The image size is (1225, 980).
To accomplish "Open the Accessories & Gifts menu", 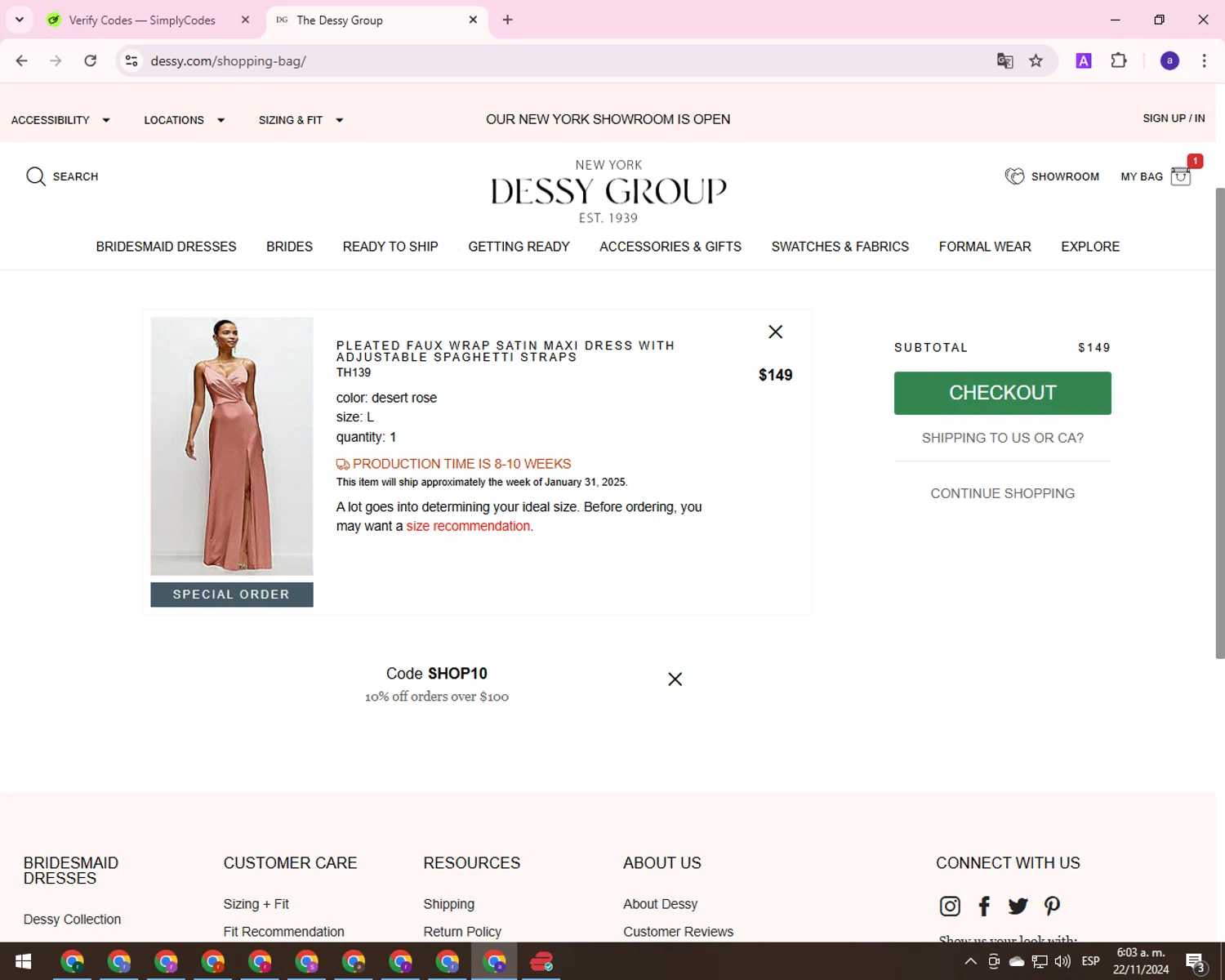I will (670, 247).
